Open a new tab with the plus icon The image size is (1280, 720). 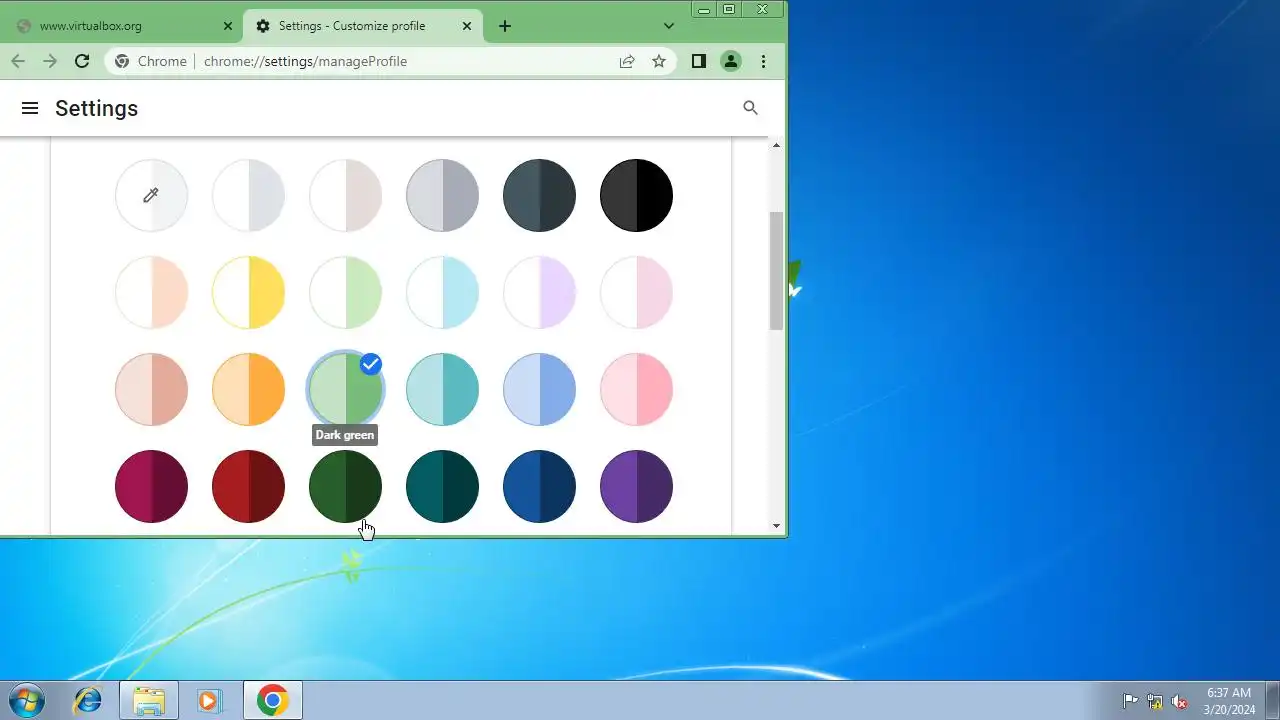[x=505, y=26]
